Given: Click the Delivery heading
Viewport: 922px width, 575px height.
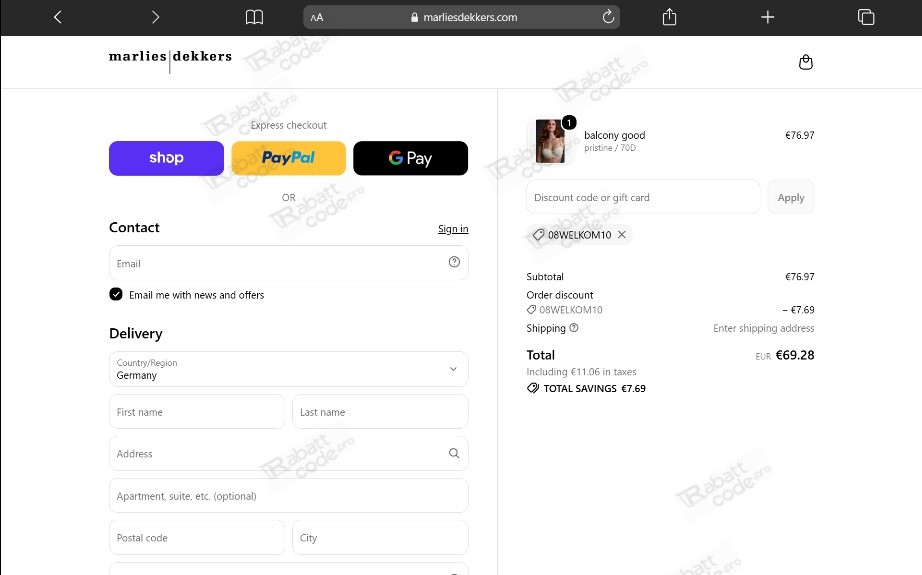Looking at the screenshot, I should pos(136,333).
